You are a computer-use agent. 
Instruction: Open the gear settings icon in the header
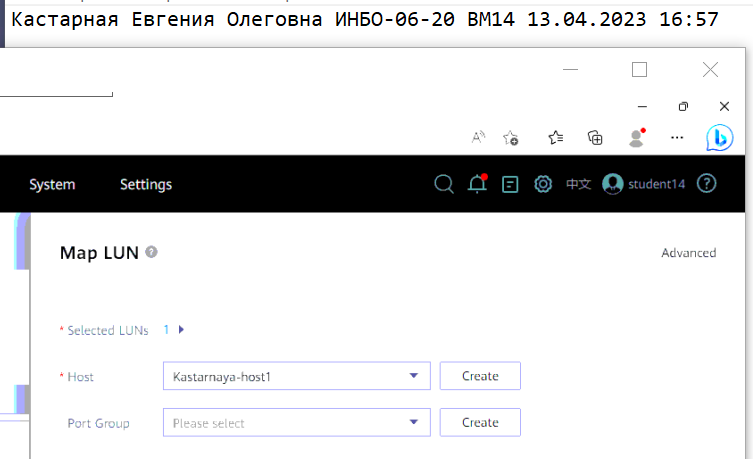543,184
